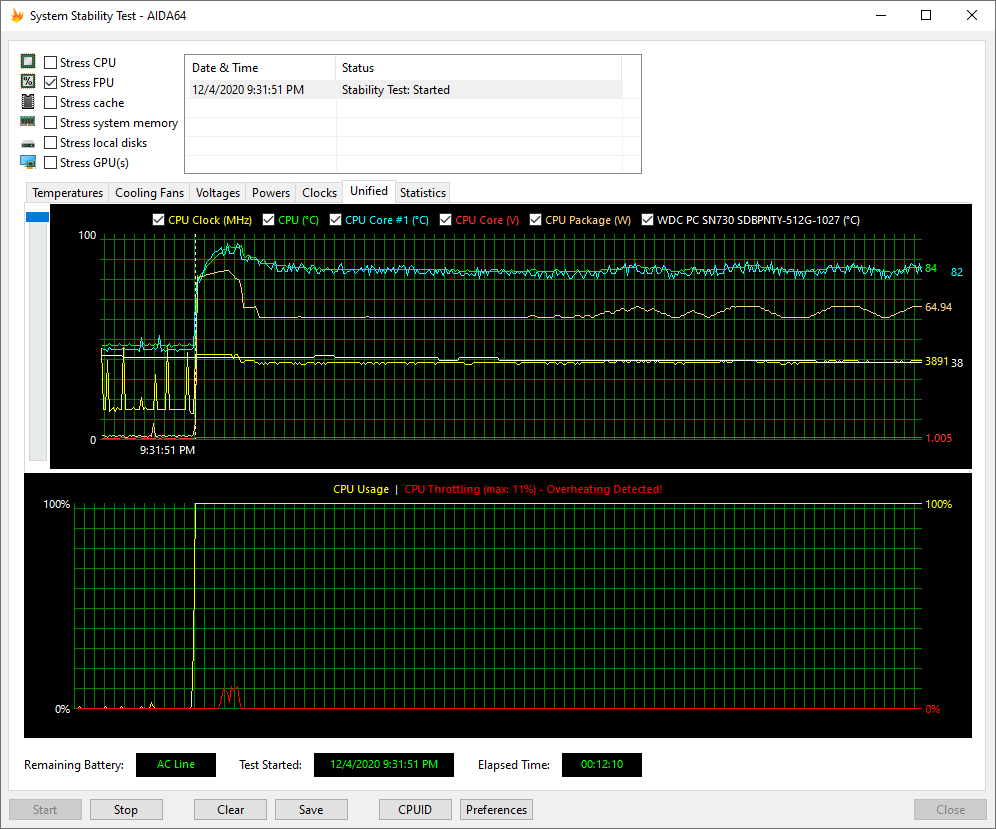Click the vertical slider track beside the graph

(x=37, y=340)
